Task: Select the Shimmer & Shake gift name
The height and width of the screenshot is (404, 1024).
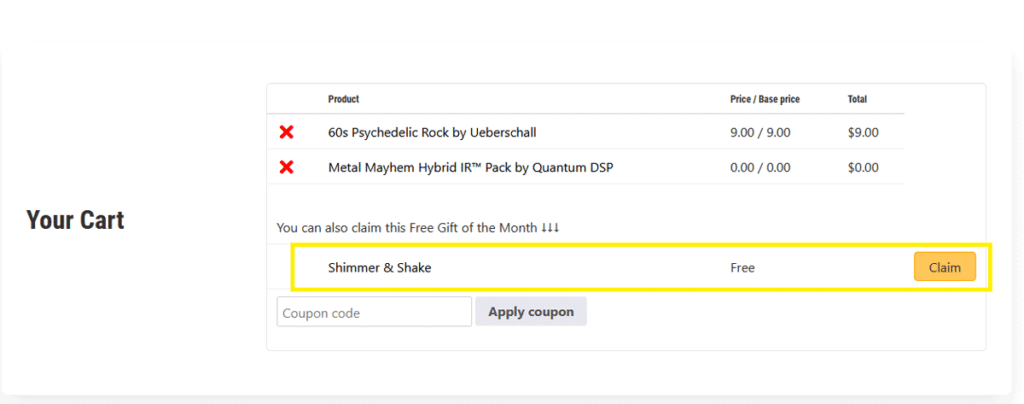Action: (380, 268)
